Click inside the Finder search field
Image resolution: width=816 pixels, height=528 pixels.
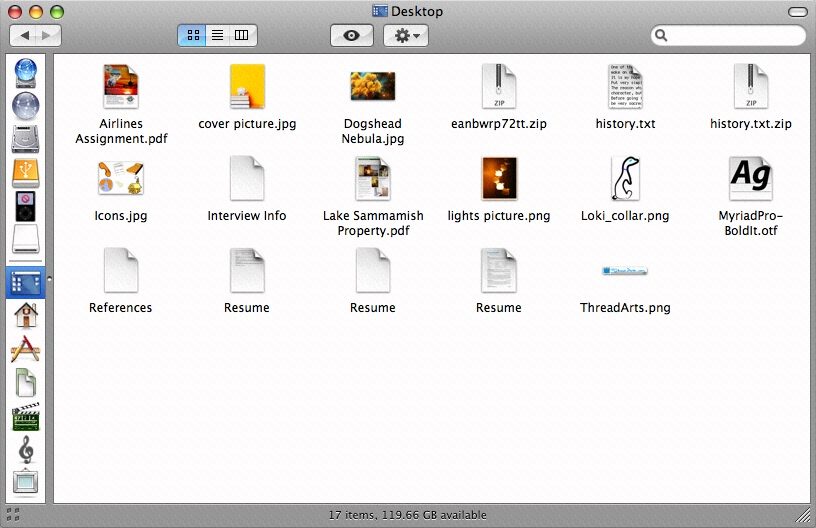pyautogui.click(x=728, y=35)
